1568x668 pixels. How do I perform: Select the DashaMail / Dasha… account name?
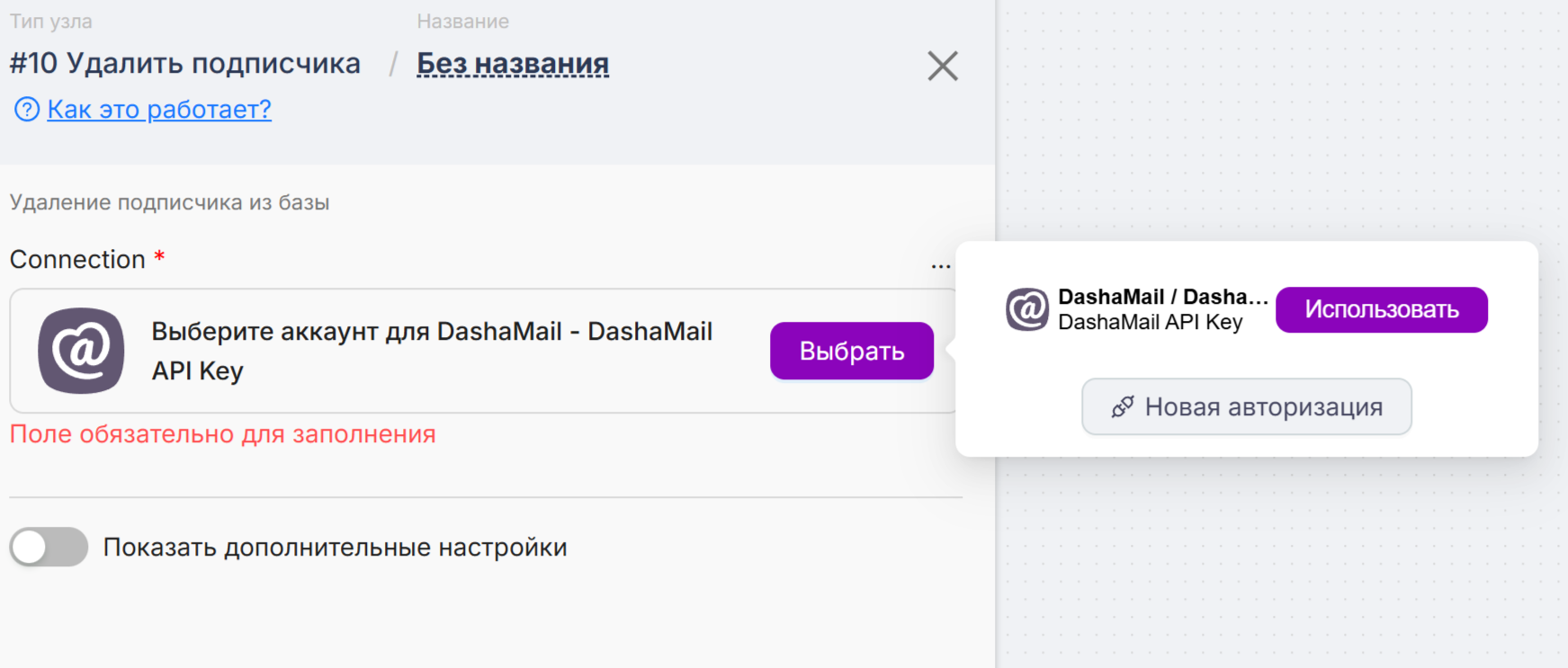click(1162, 297)
